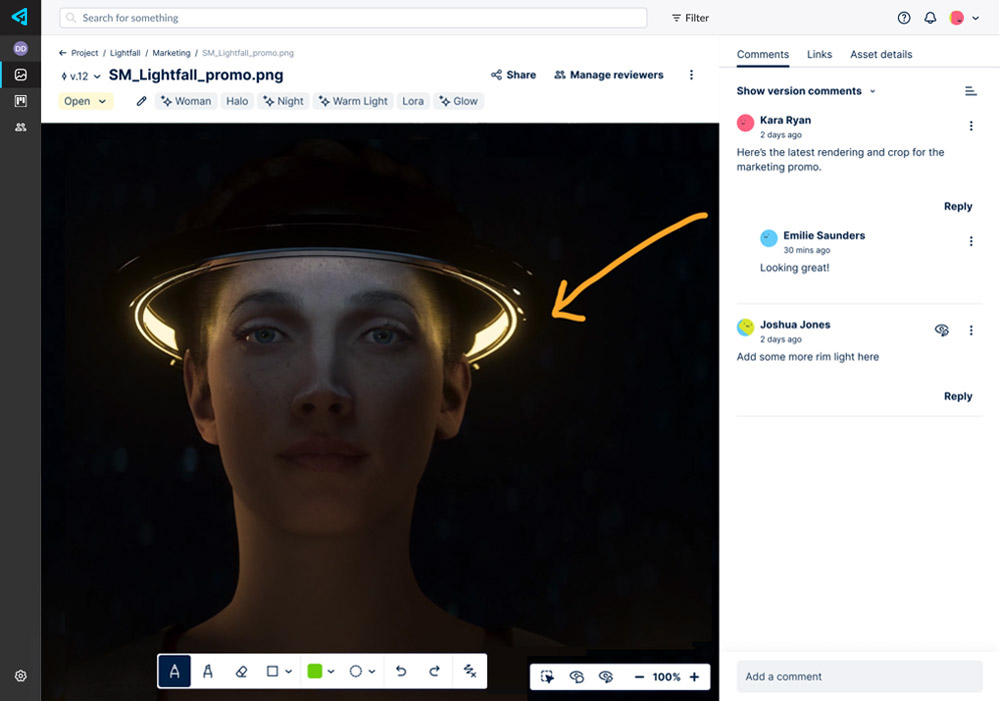
Task: Click the undo arrow in annotation toolbar
Action: click(x=401, y=672)
